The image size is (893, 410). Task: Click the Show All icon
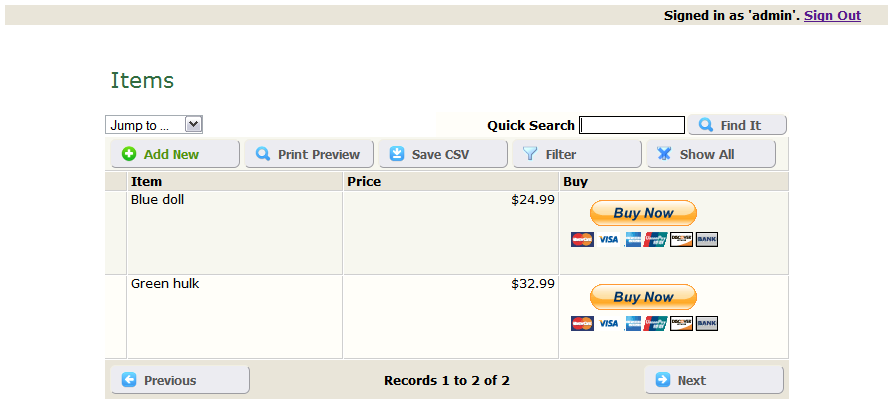coord(664,154)
